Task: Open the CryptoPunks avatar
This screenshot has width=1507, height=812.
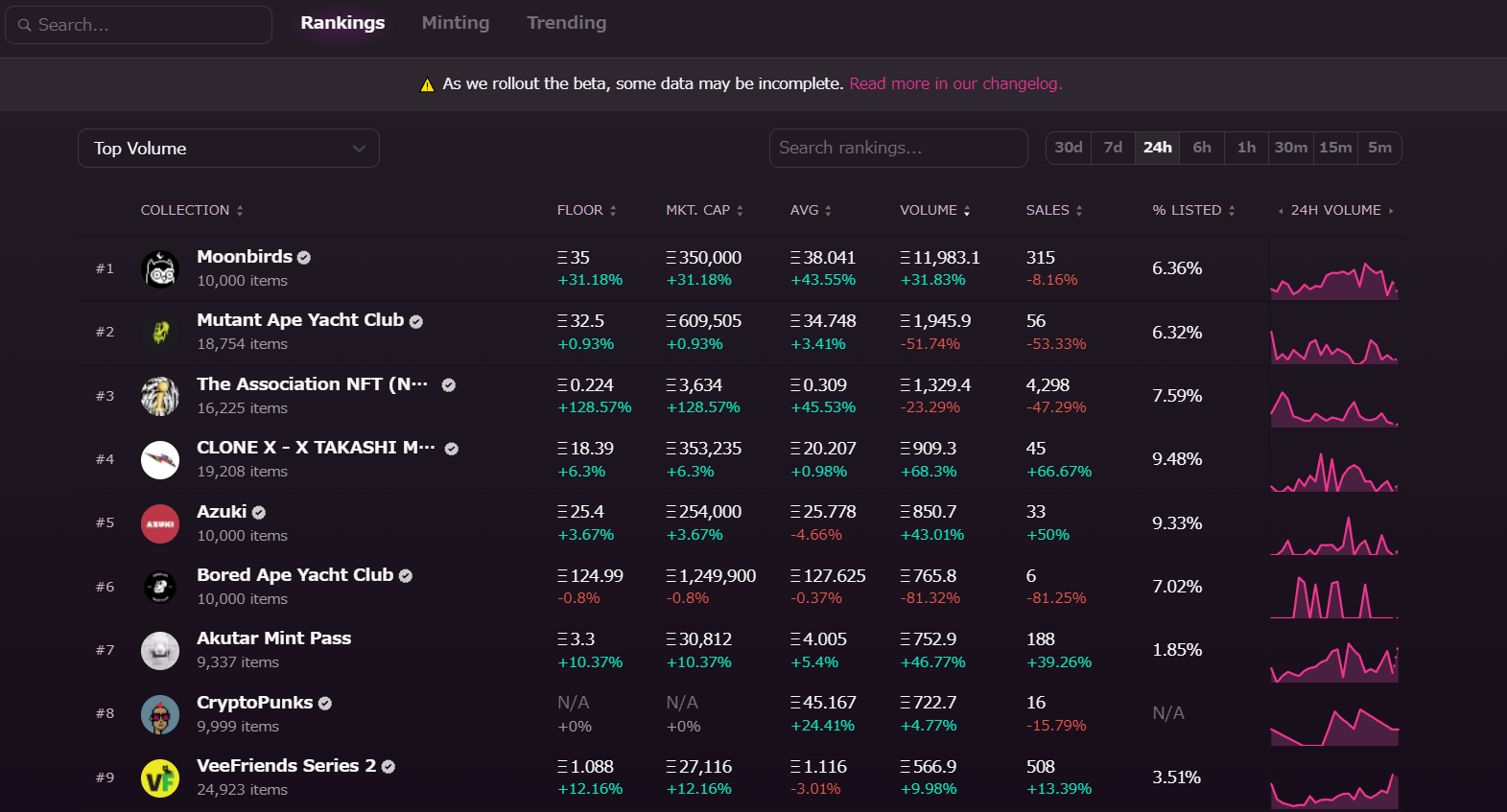Action: [x=160, y=714]
